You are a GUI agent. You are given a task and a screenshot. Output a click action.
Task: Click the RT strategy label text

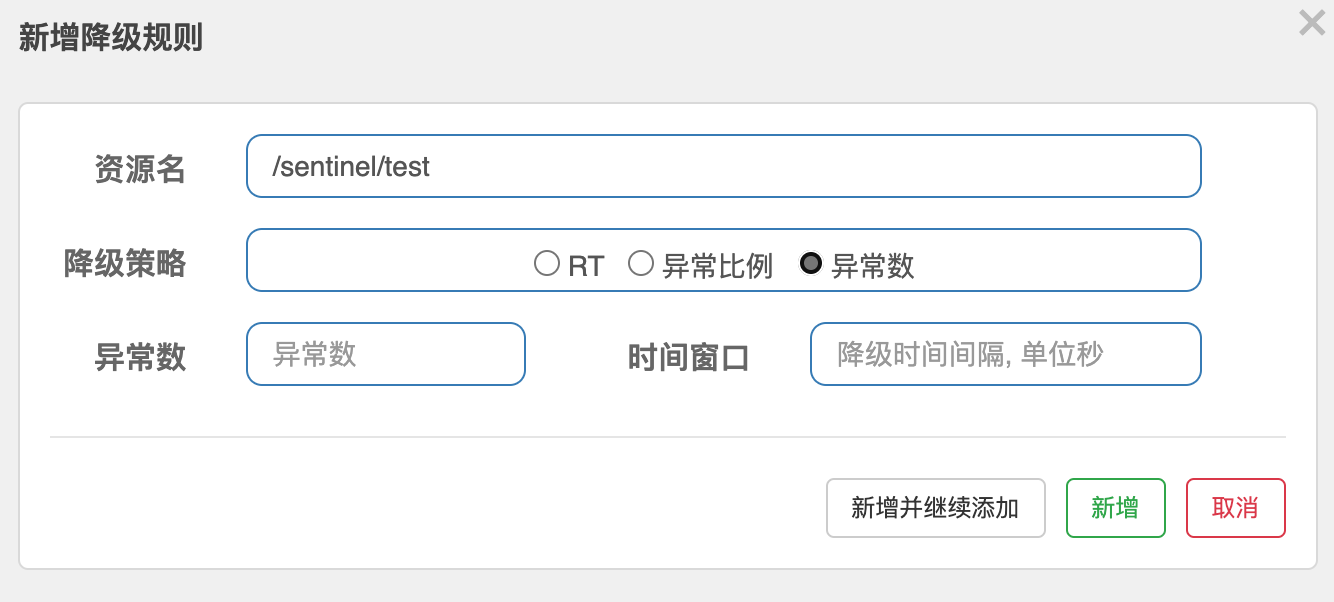[x=586, y=266]
